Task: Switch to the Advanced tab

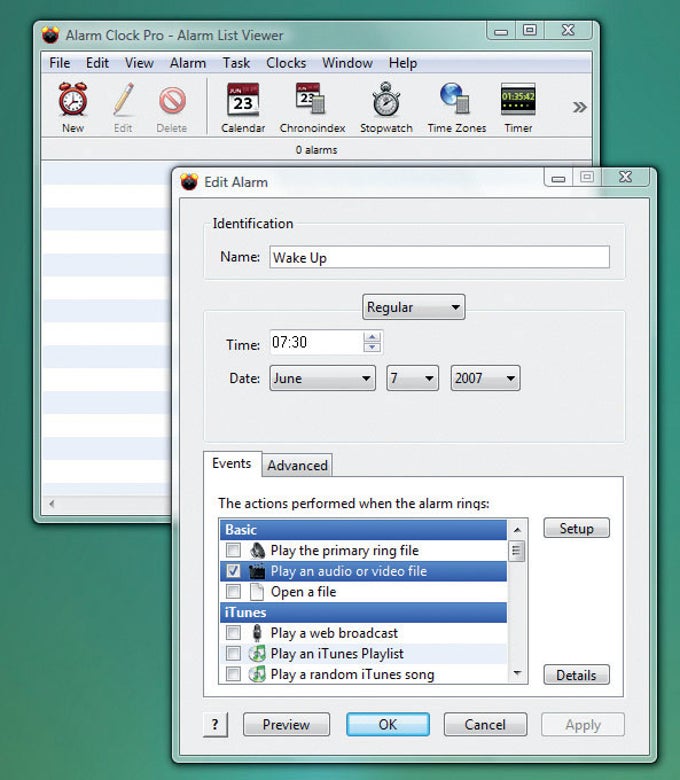Action: pos(297,466)
